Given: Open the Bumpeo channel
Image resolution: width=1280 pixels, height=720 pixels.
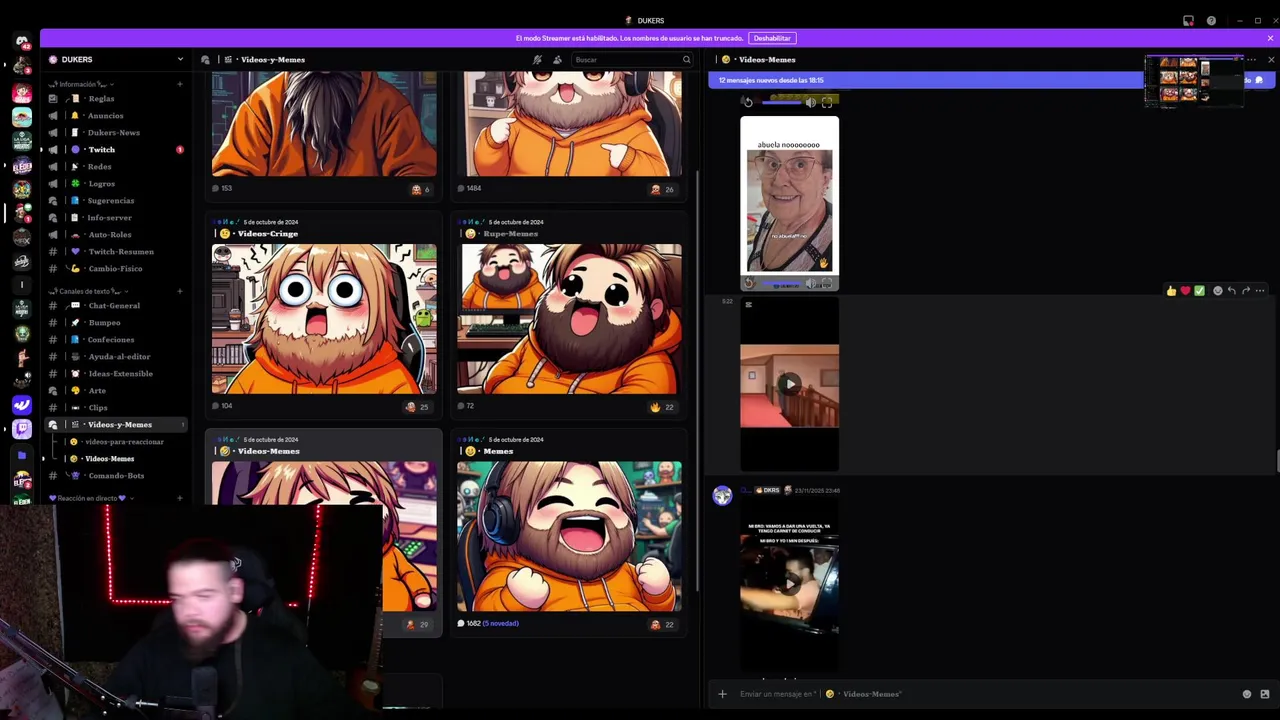Looking at the screenshot, I should coord(116,322).
